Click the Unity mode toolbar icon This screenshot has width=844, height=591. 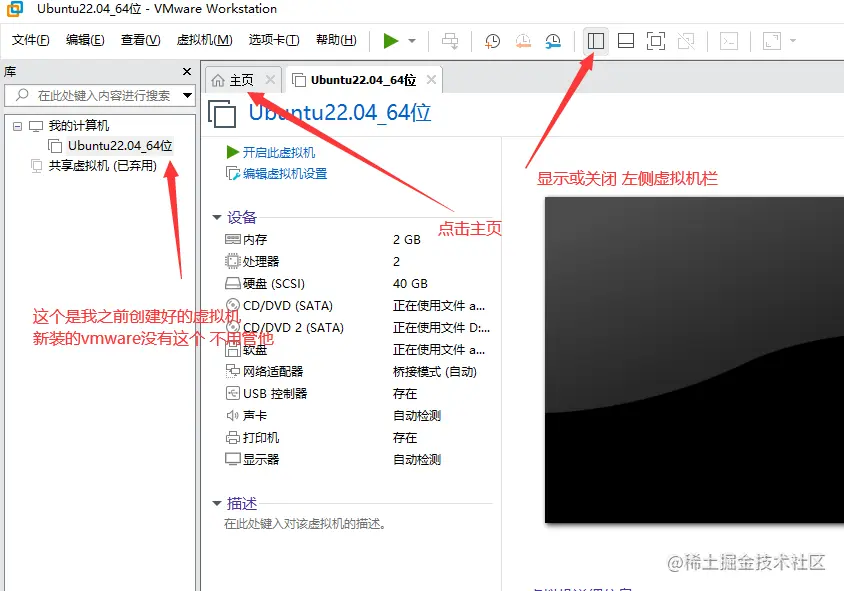point(686,41)
